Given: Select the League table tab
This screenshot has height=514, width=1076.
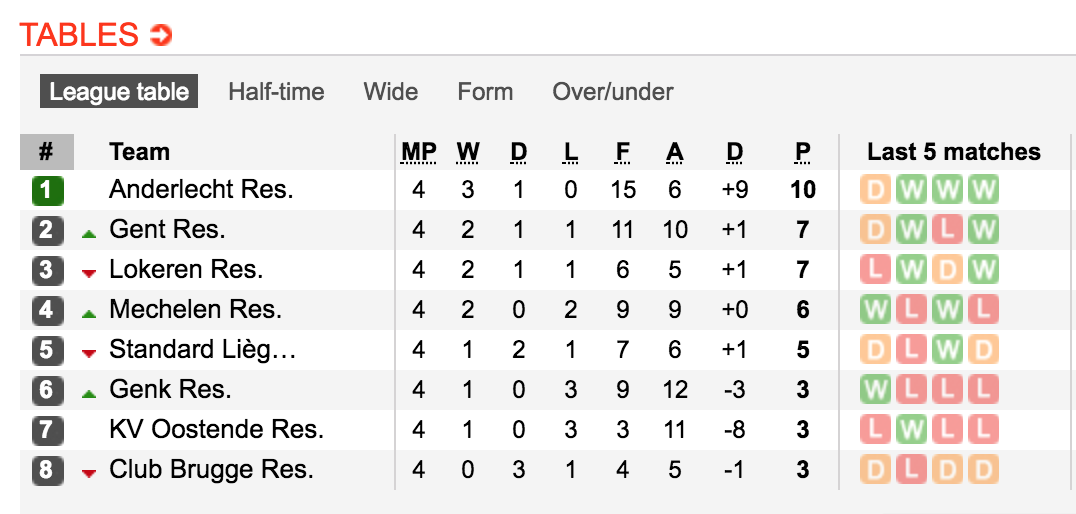Looking at the screenshot, I should [119, 91].
